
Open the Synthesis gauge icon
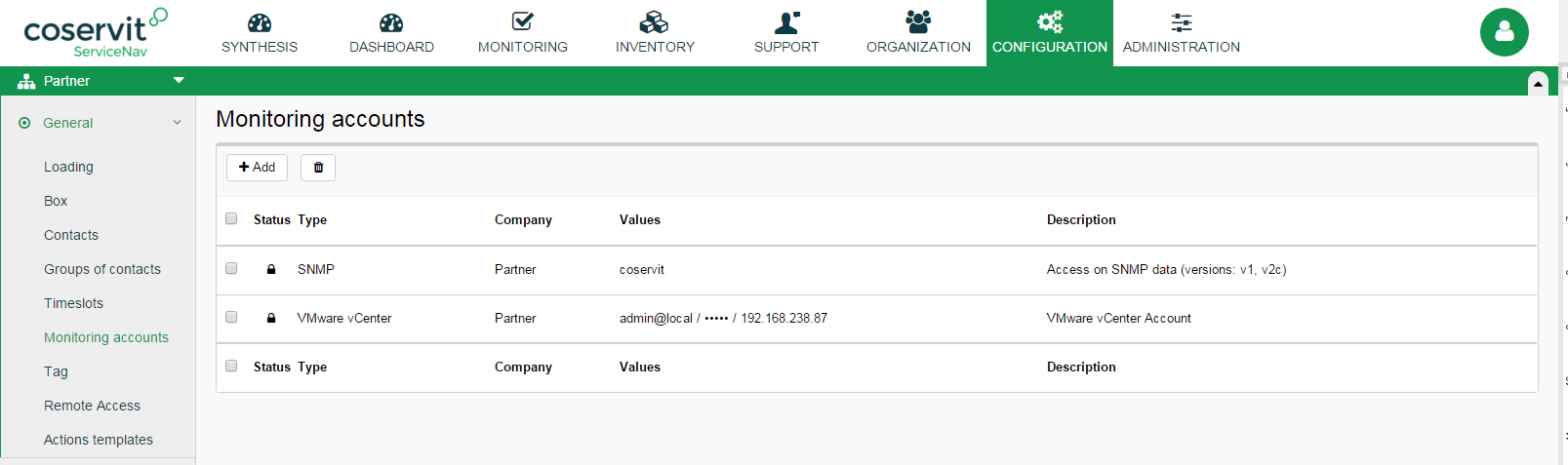(x=260, y=22)
